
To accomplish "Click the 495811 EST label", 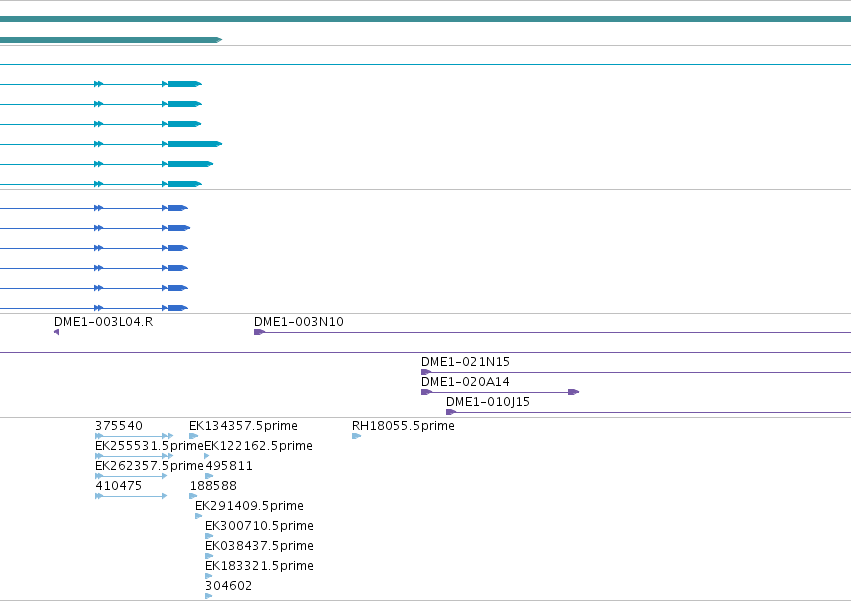I will 228,466.
